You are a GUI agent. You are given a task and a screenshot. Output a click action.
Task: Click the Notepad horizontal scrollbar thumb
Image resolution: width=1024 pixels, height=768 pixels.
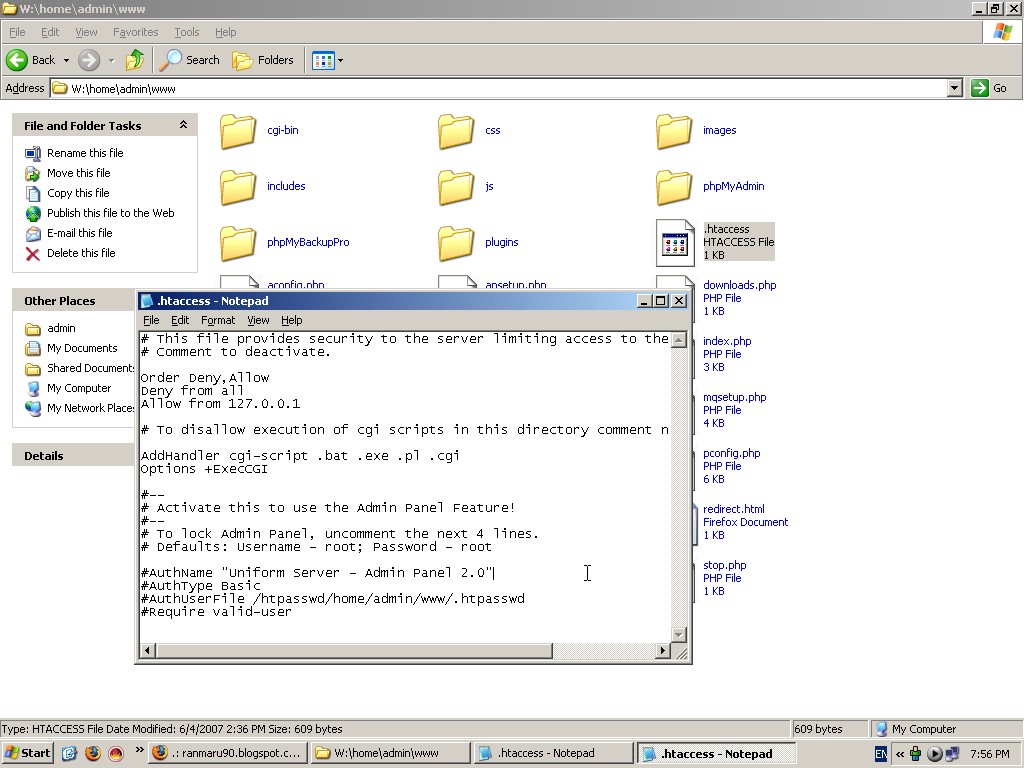(354, 650)
